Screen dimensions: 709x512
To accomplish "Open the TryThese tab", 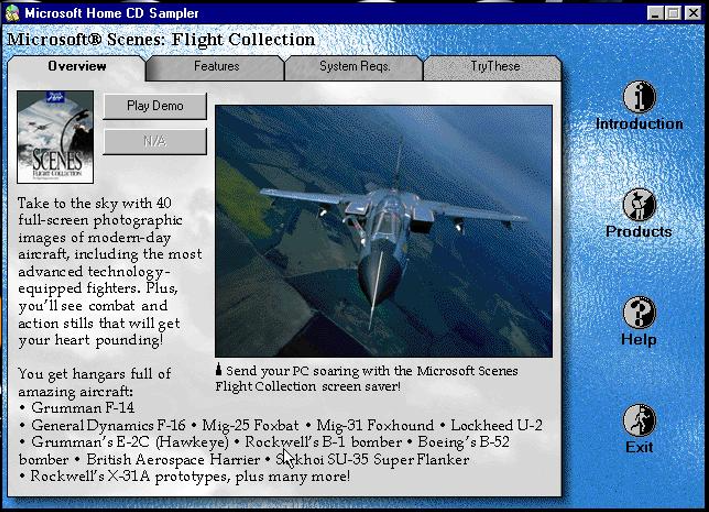I will click(495, 66).
